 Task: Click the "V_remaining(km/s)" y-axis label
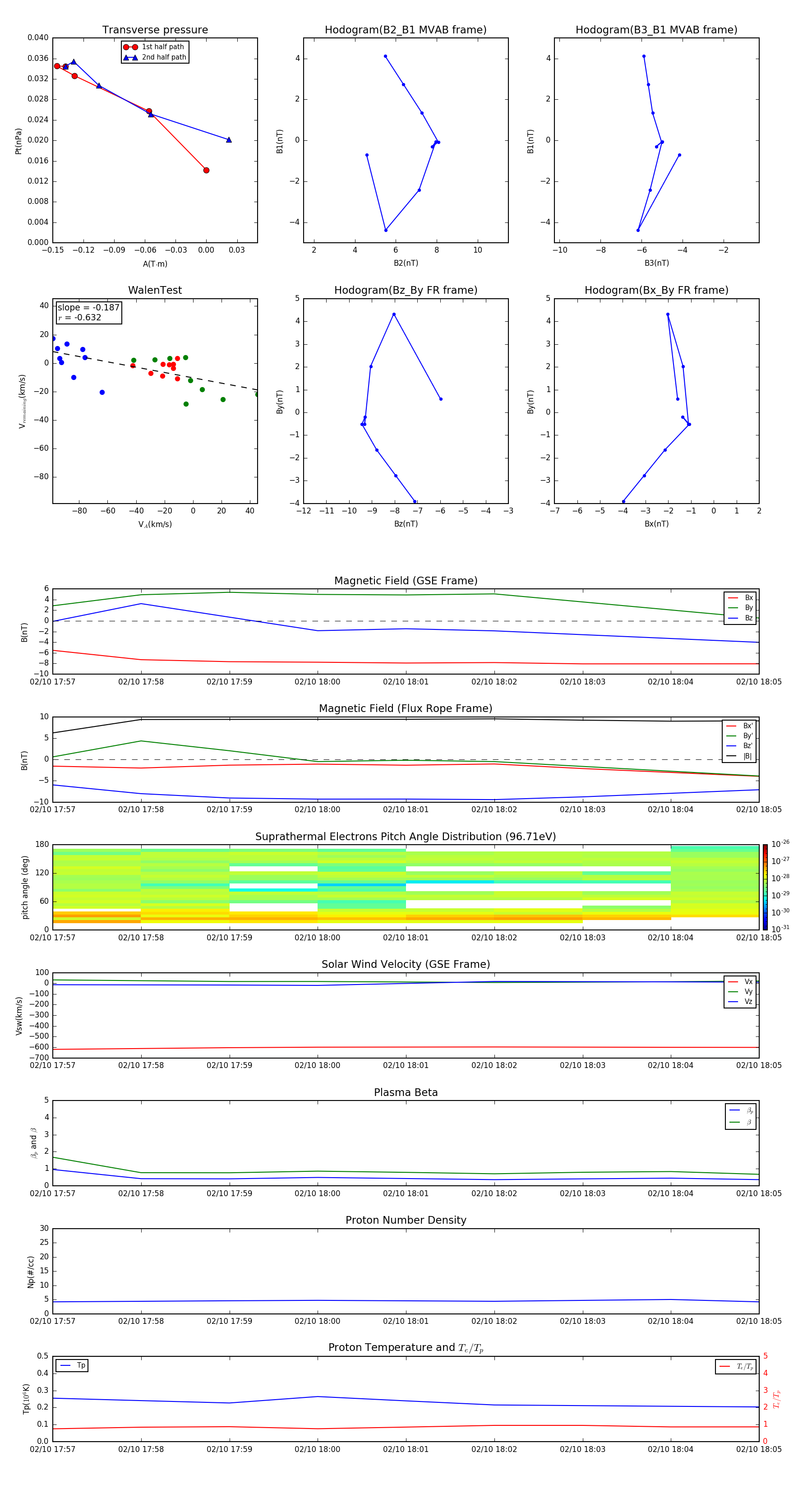click(23, 401)
